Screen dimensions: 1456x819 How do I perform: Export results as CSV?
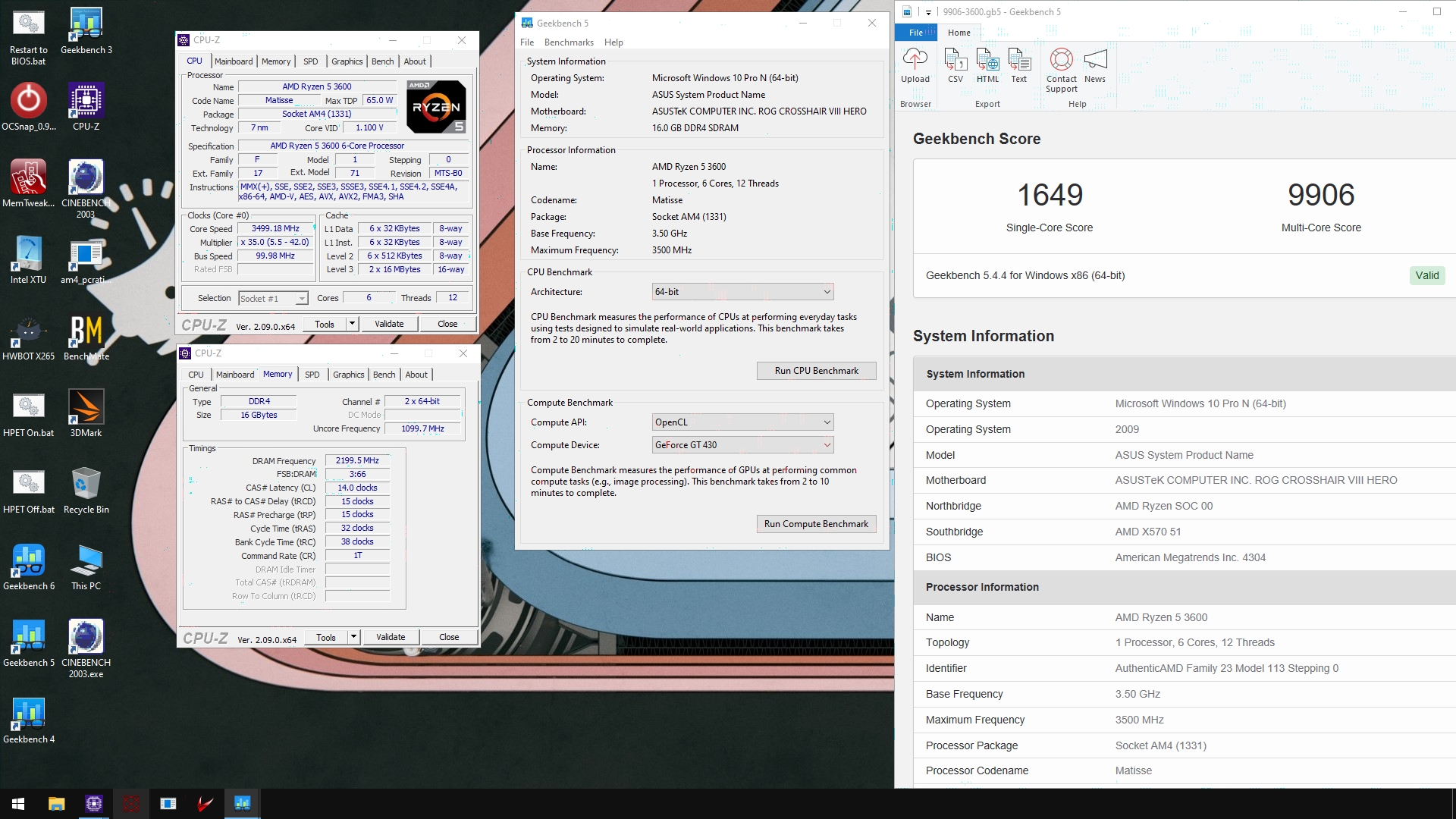pyautogui.click(x=955, y=65)
